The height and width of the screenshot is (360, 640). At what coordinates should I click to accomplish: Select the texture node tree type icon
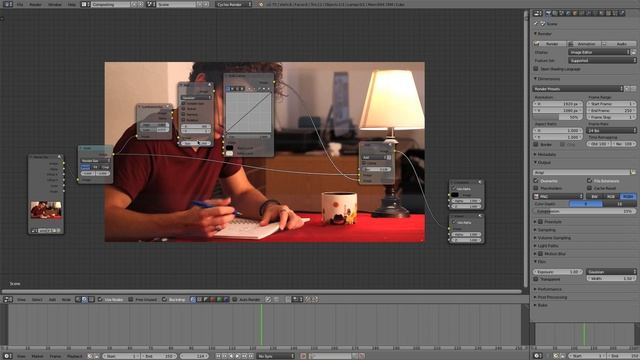coord(91,300)
